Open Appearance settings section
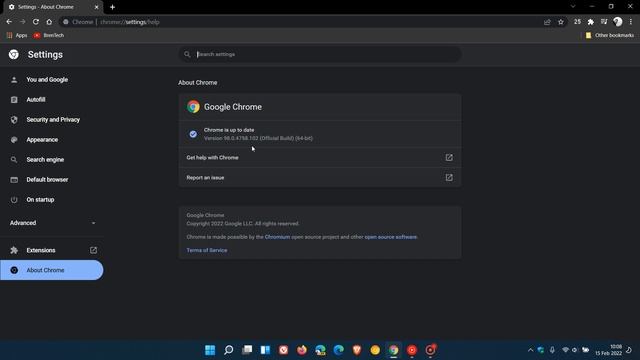Viewport: 640px width, 360px height. click(x=42, y=140)
